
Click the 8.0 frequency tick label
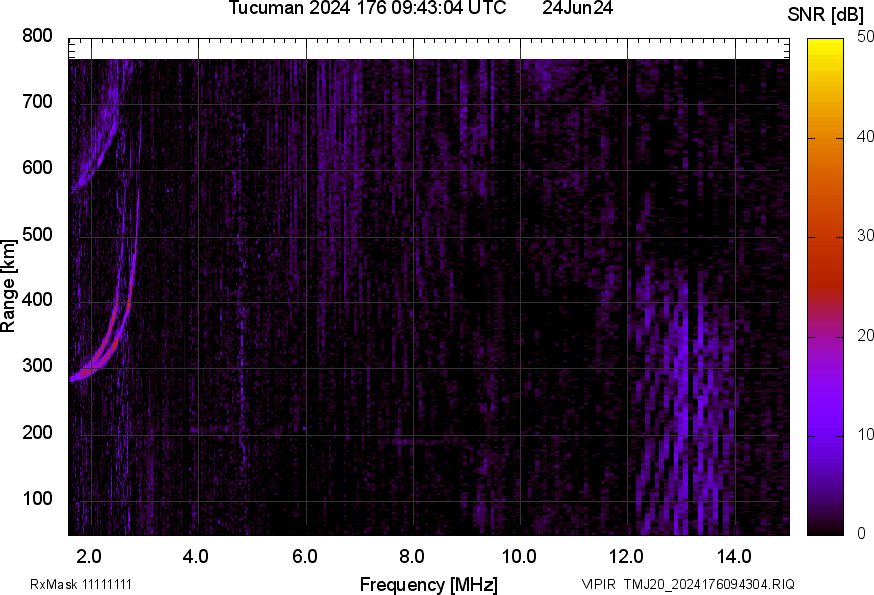412,555
